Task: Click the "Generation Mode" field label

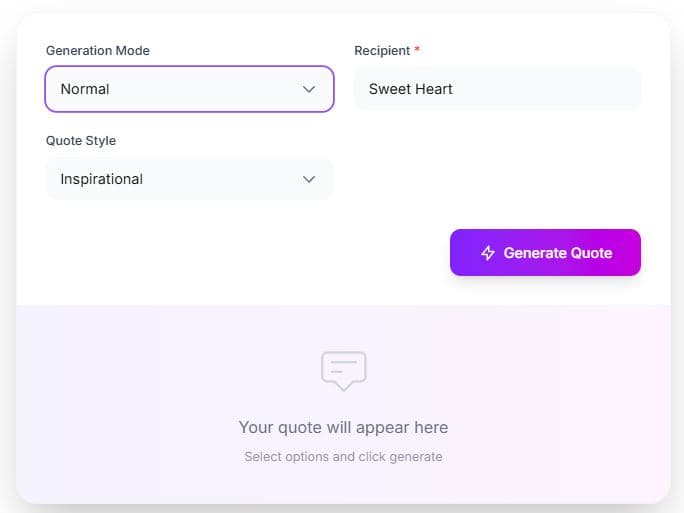Action: click(x=98, y=51)
